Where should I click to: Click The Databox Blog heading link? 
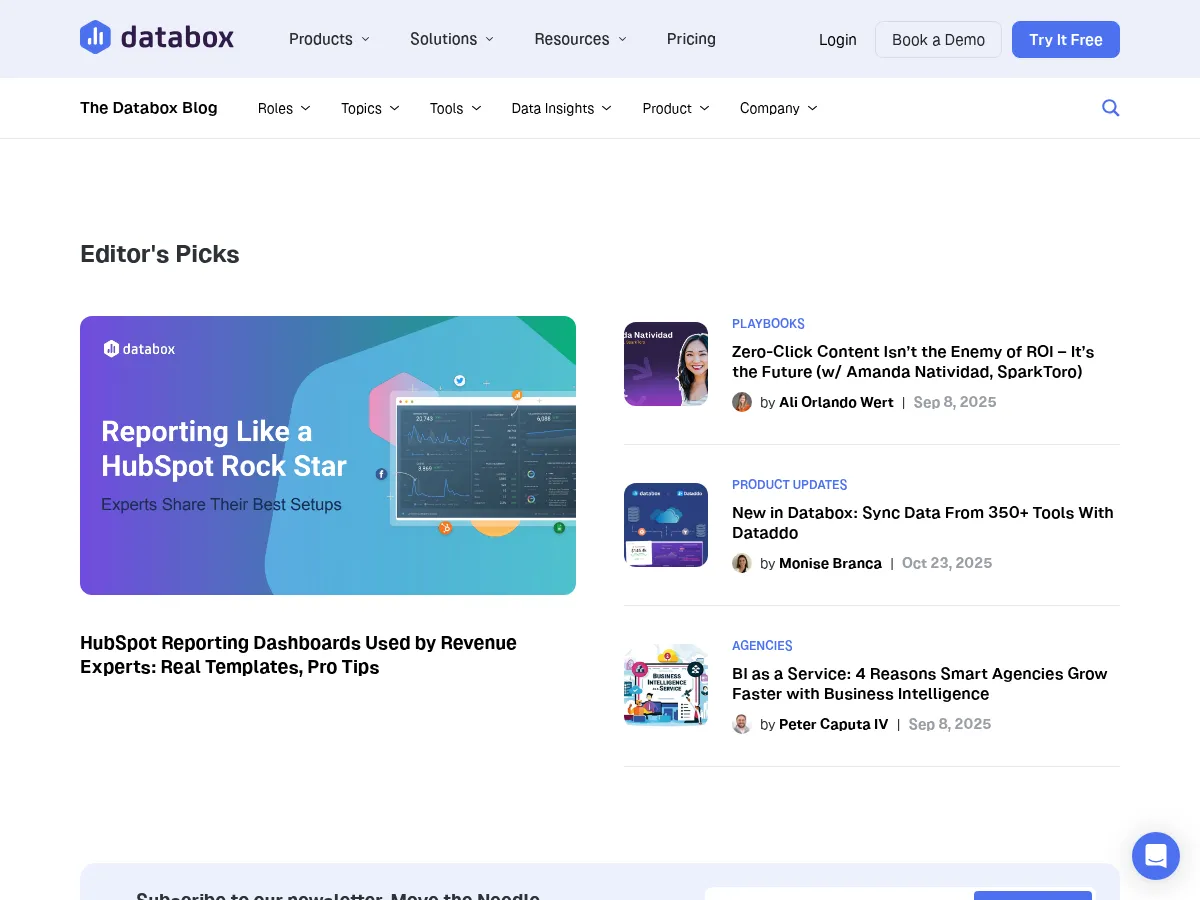click(148, 108)
